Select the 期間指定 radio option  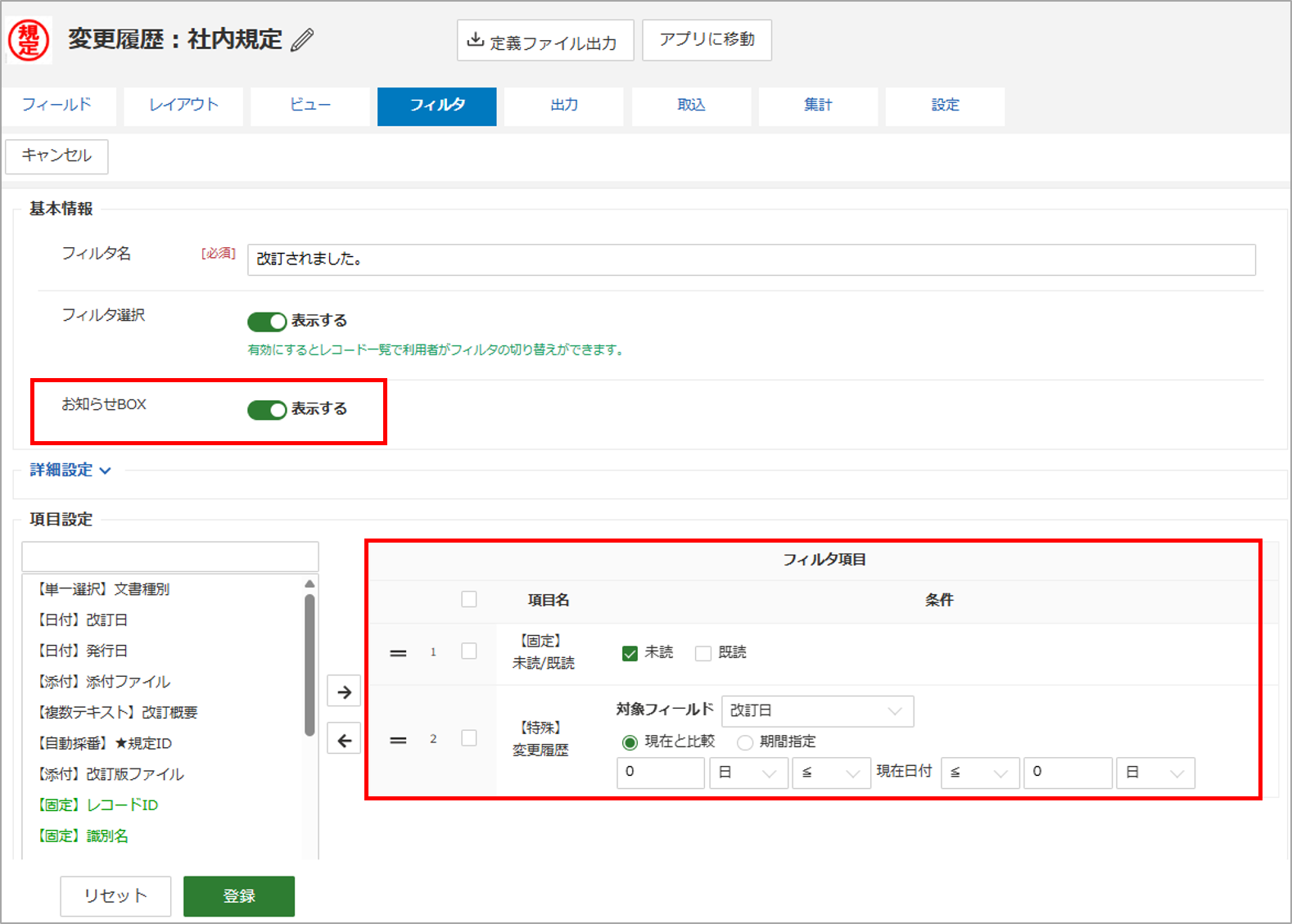coord(745,742)
